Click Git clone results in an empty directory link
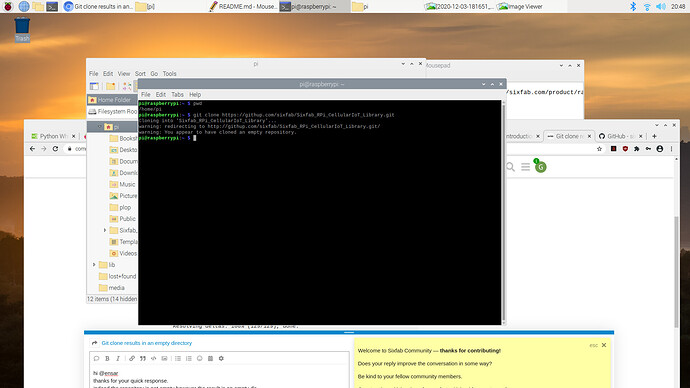Screen dimensions: 690x388 click(x=147, y=343)
